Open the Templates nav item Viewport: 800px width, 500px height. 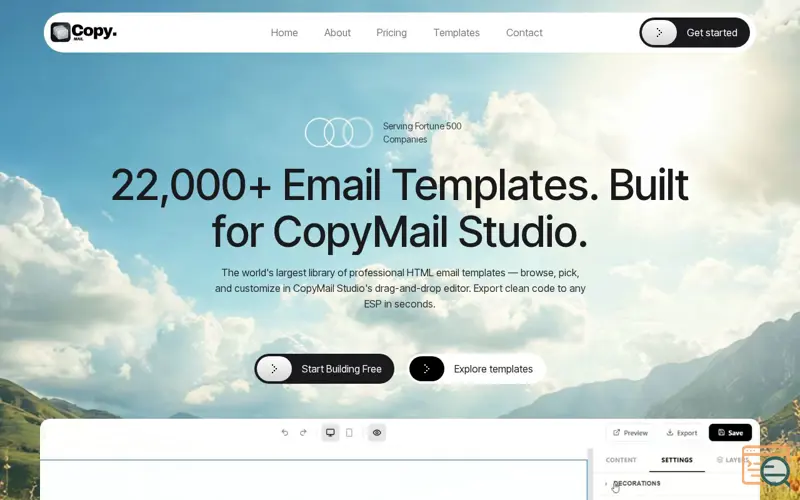pyautogui.click(x=457, y=33)
